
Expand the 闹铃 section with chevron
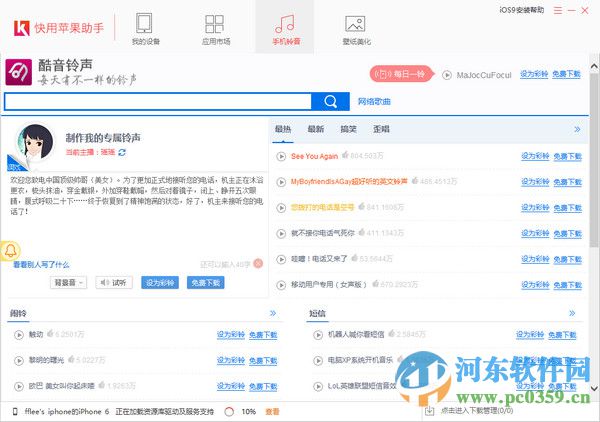(273, 313)
